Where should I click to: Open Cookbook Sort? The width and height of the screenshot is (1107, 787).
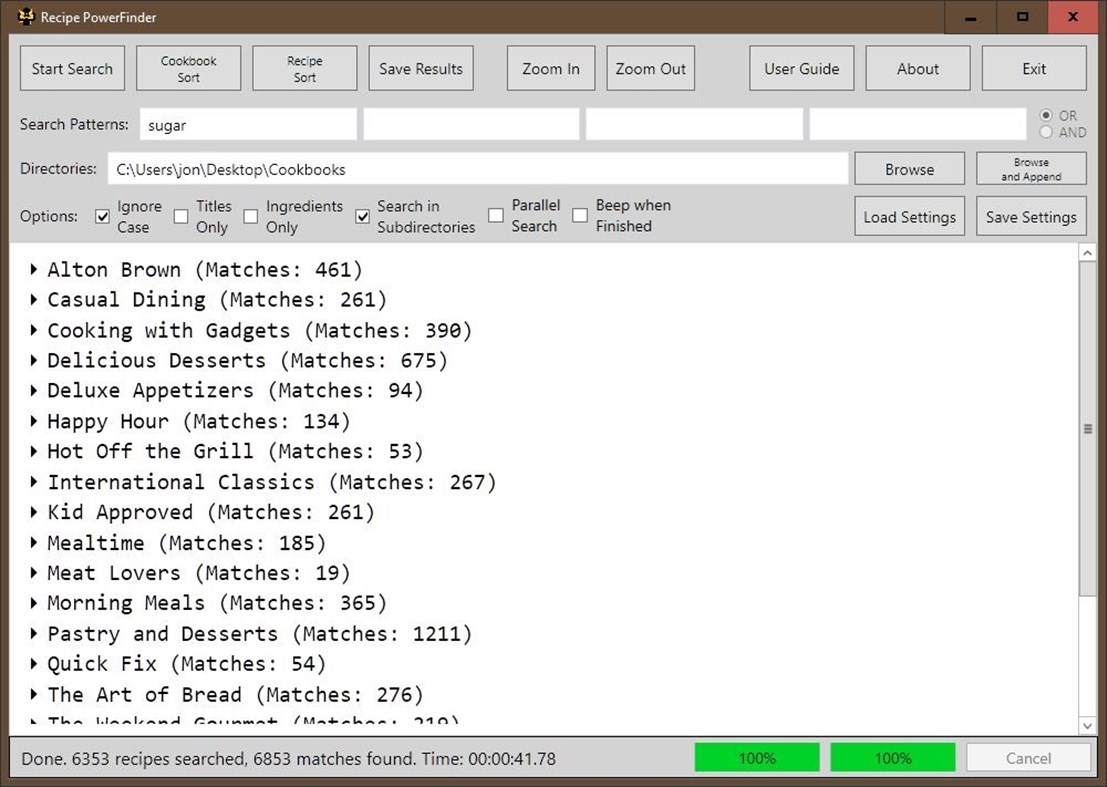tap(188, 68)
